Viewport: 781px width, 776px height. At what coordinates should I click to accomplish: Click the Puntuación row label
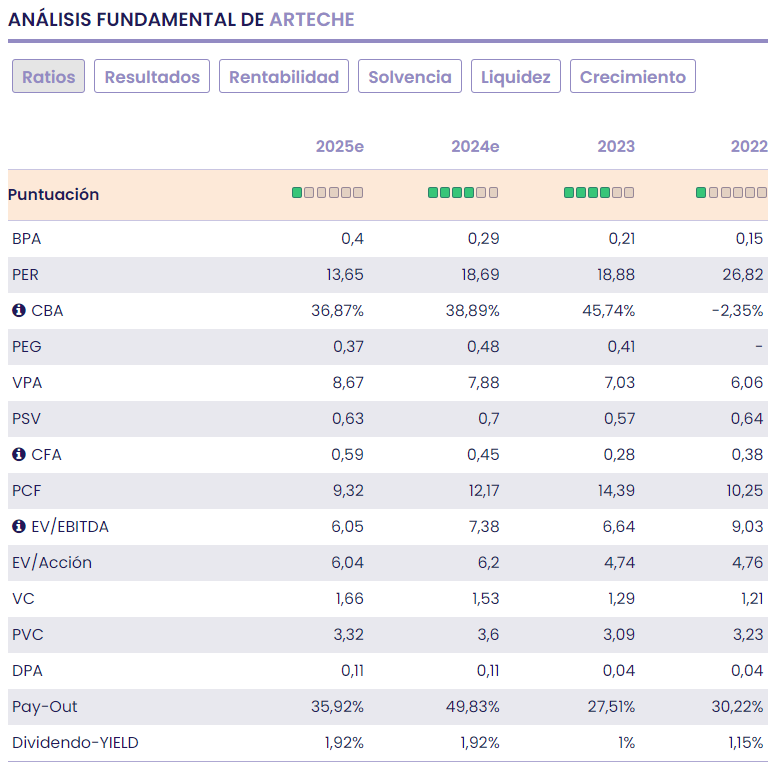point(54,195)
